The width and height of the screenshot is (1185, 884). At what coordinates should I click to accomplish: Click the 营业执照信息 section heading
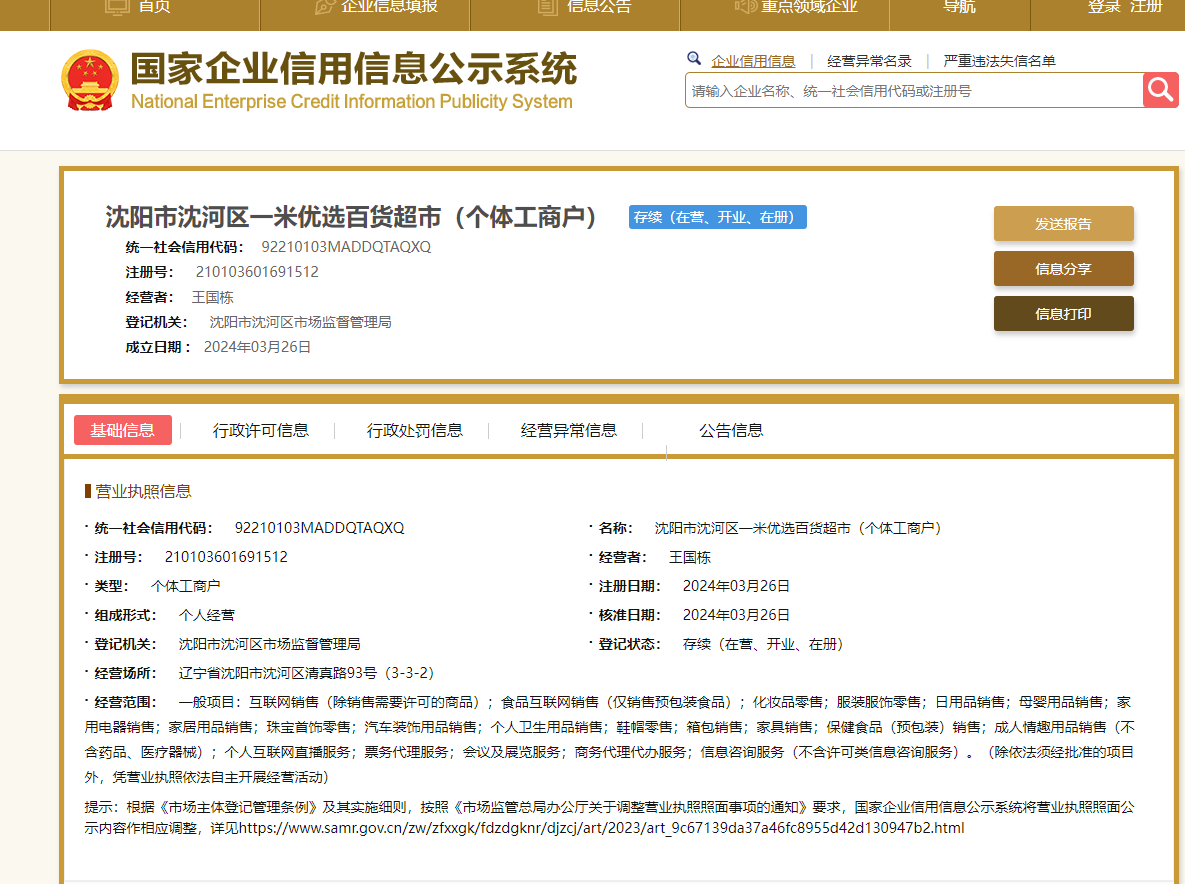coord(143,491)
